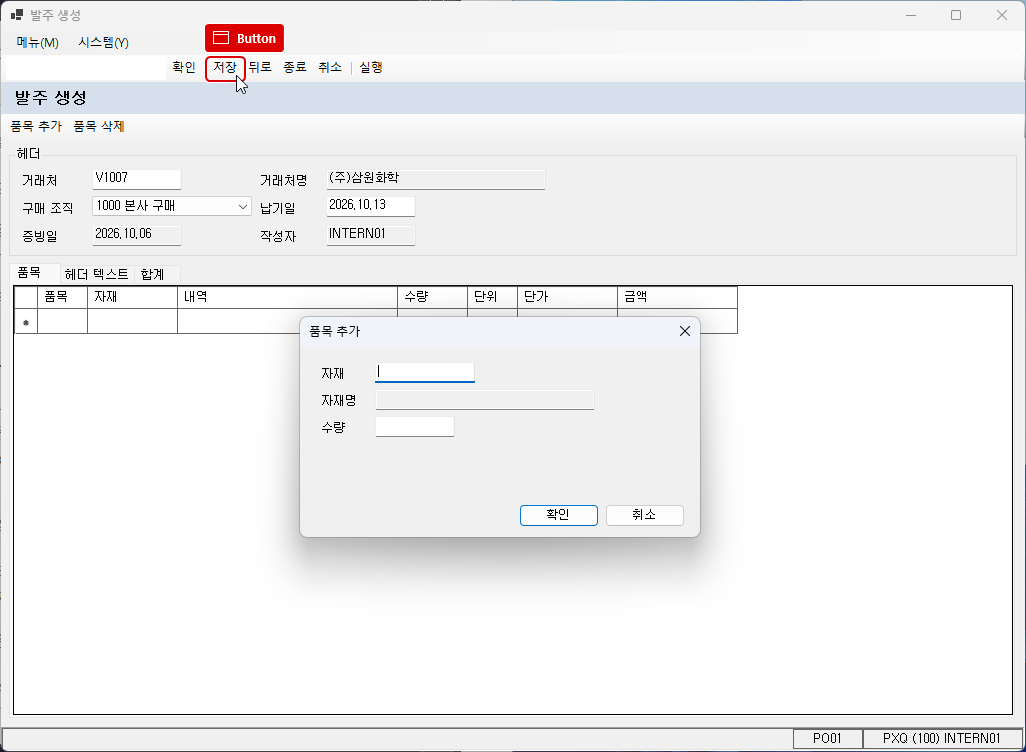Click the 확인 toolbar button
Screen dimensions: 1026x752
tap(184, 67)
